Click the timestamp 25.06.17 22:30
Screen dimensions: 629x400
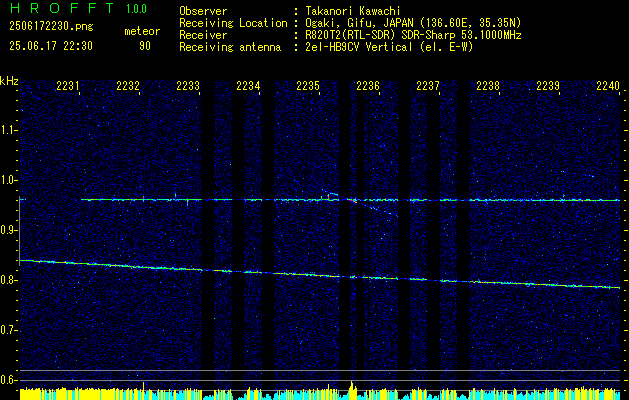[51, 46]
